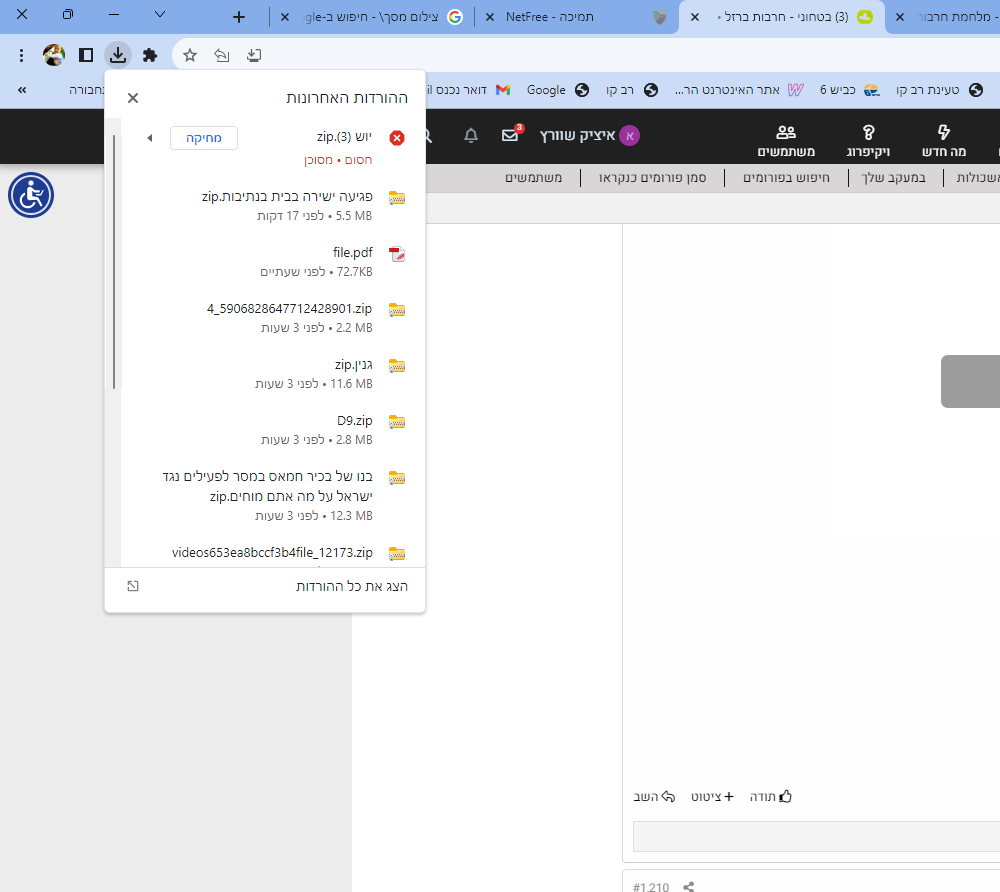1000x892 pixels.
Task: Click open-in-new-tab icon in downloads footer
Action: click(133, 586)
